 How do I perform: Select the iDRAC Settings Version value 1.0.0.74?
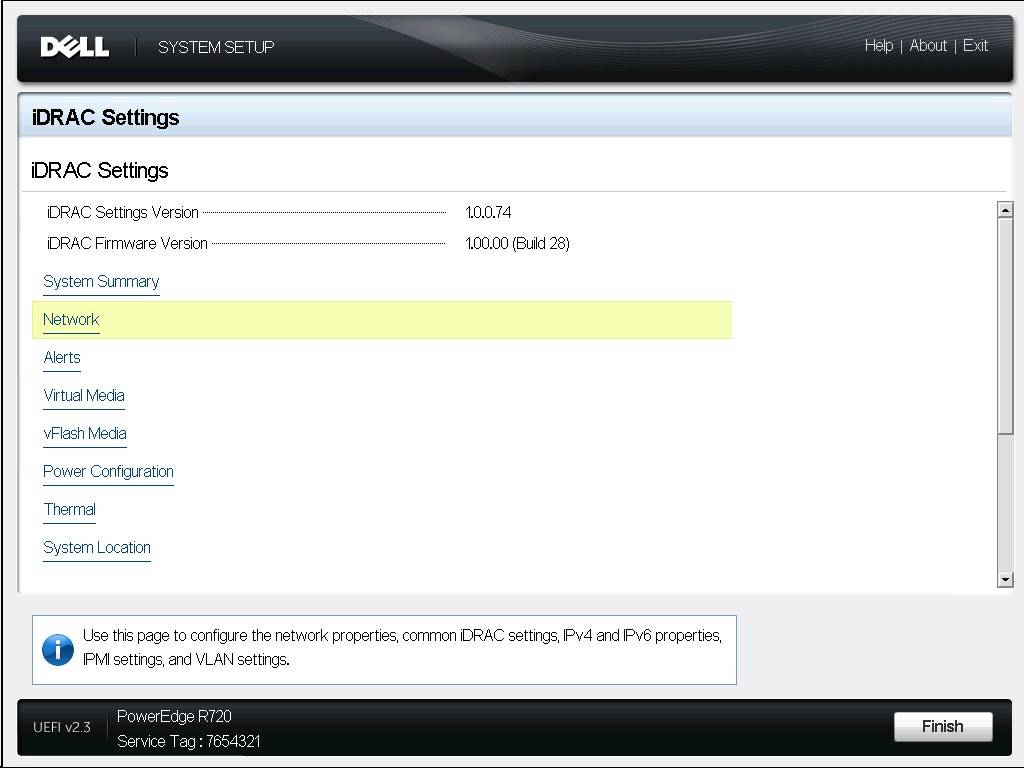[488, 212]
